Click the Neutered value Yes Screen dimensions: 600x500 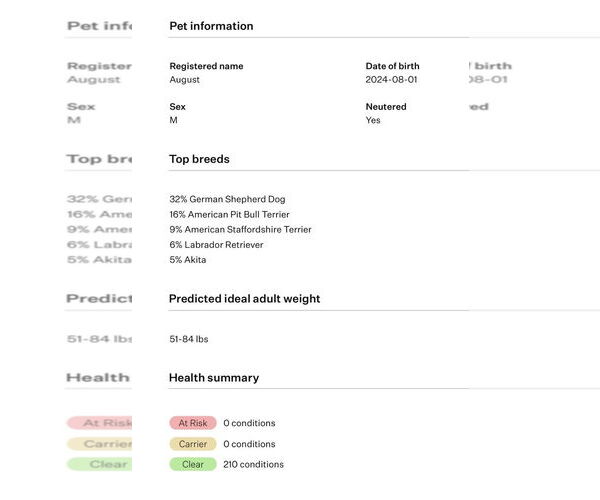(373, 120)
